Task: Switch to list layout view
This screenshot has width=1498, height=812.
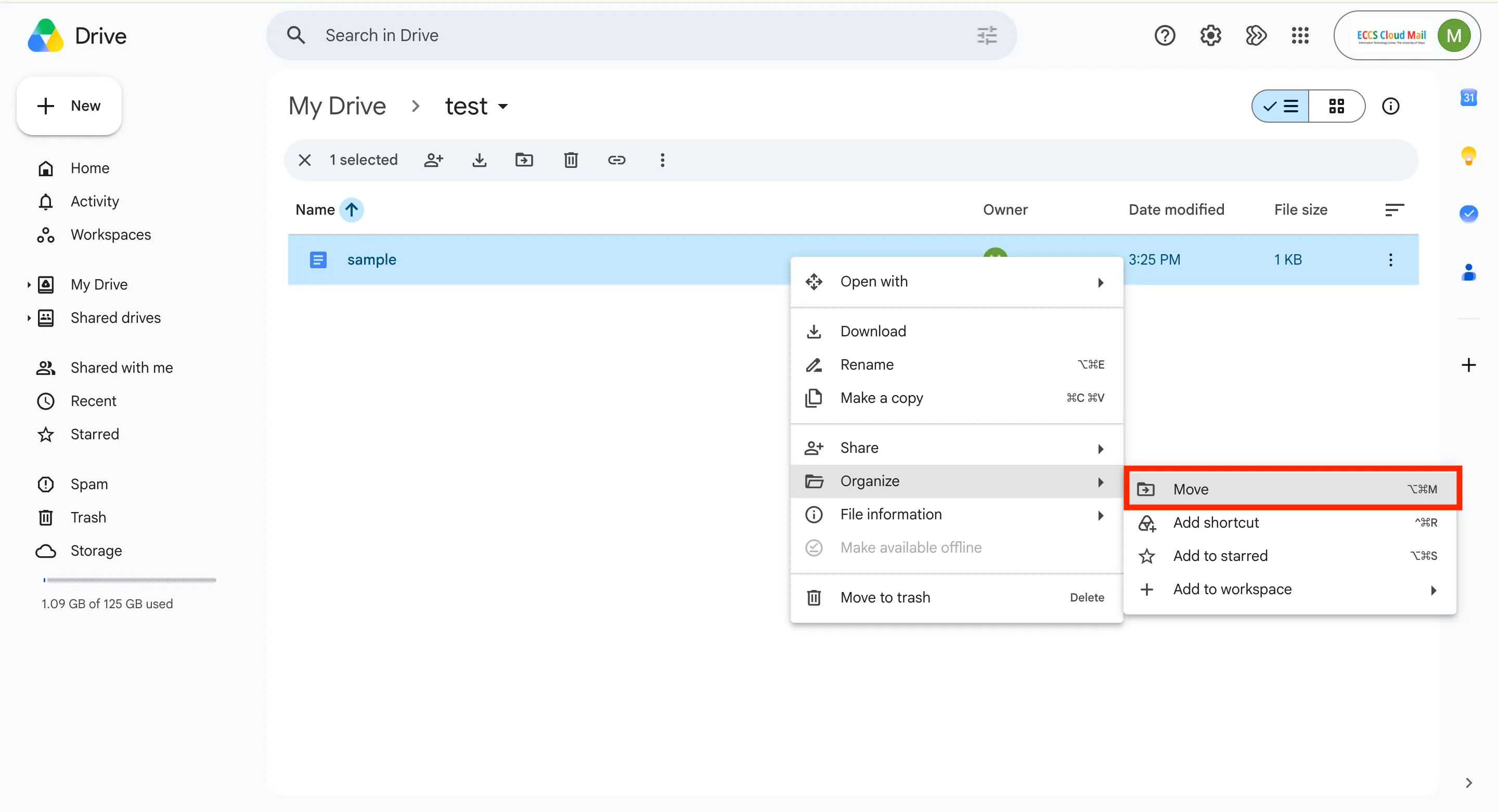Action: [x=1281, y=107]
